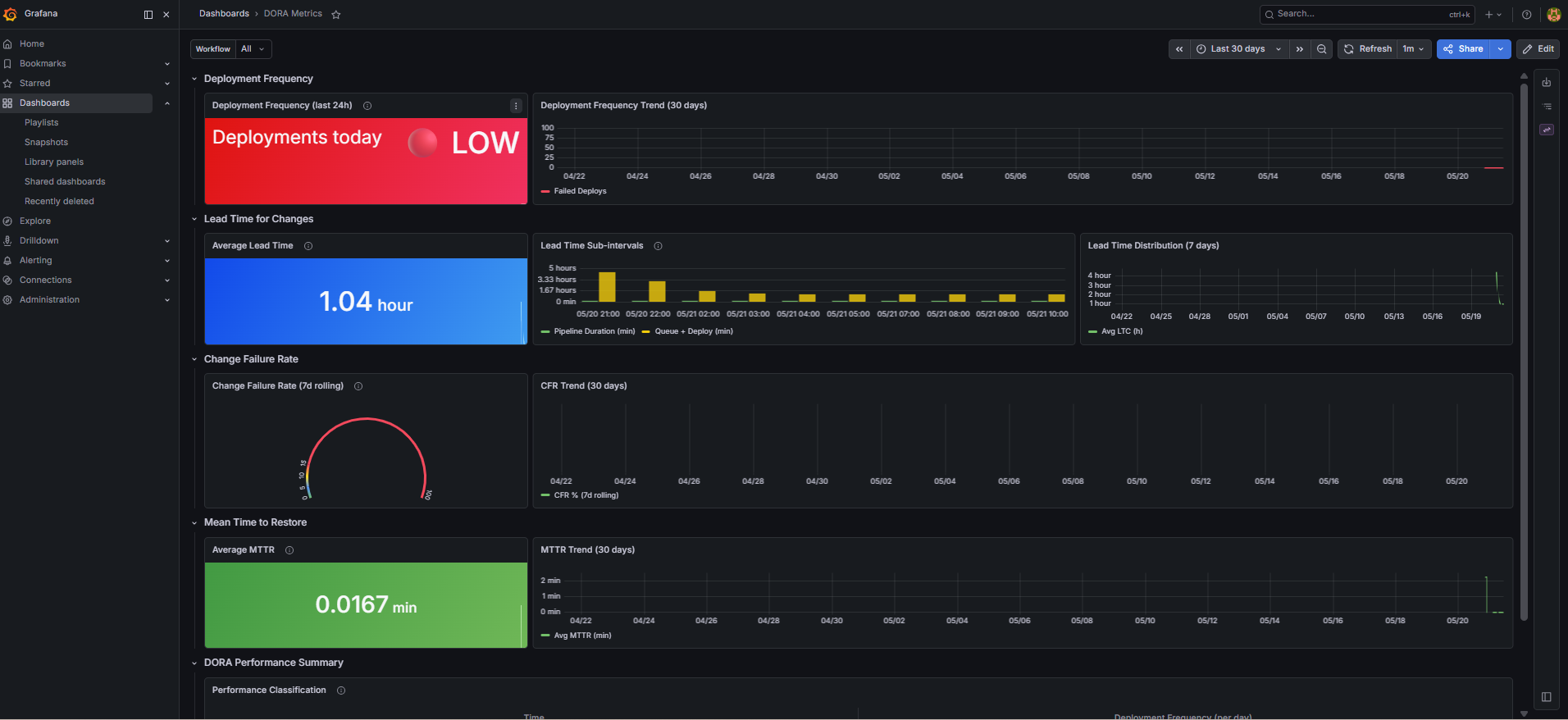The width and height of the screenshot is (1568, 720).
Task: Open Library panels link
Action: click(54, 162)
